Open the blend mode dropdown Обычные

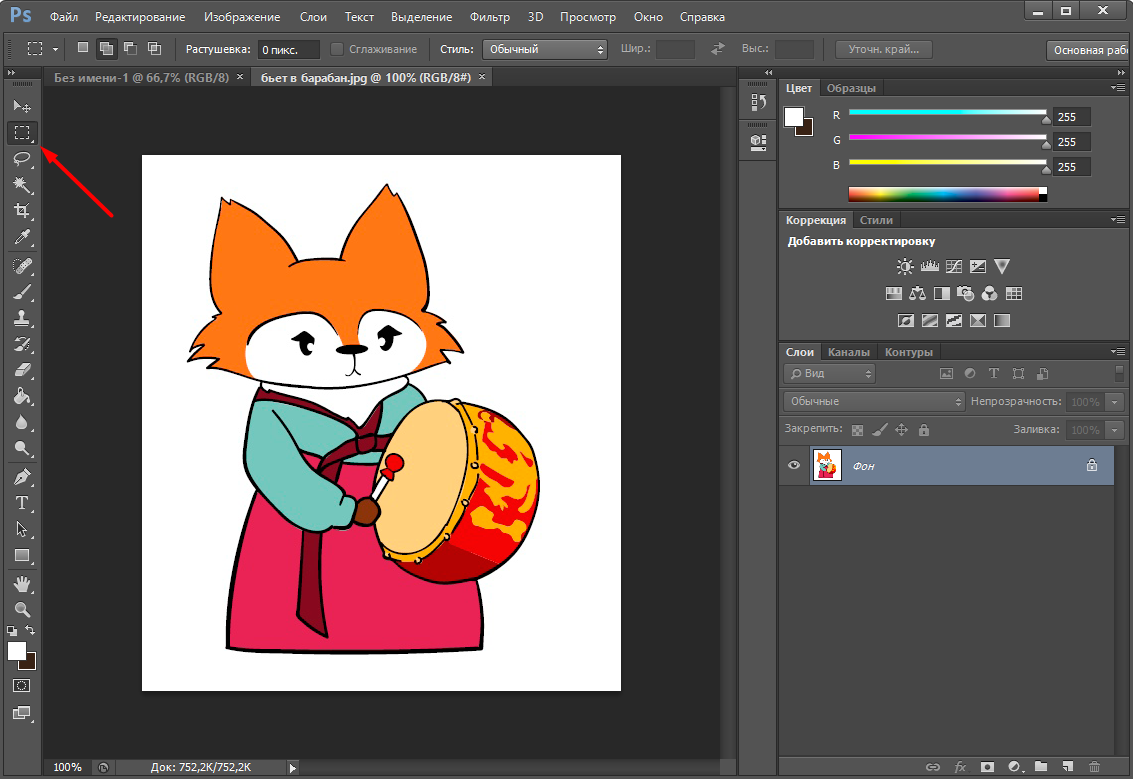(x=874, y=401)
